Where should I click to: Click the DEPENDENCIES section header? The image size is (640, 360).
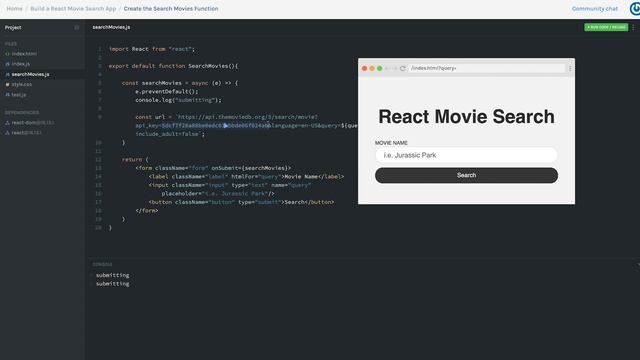coord(22,113)
